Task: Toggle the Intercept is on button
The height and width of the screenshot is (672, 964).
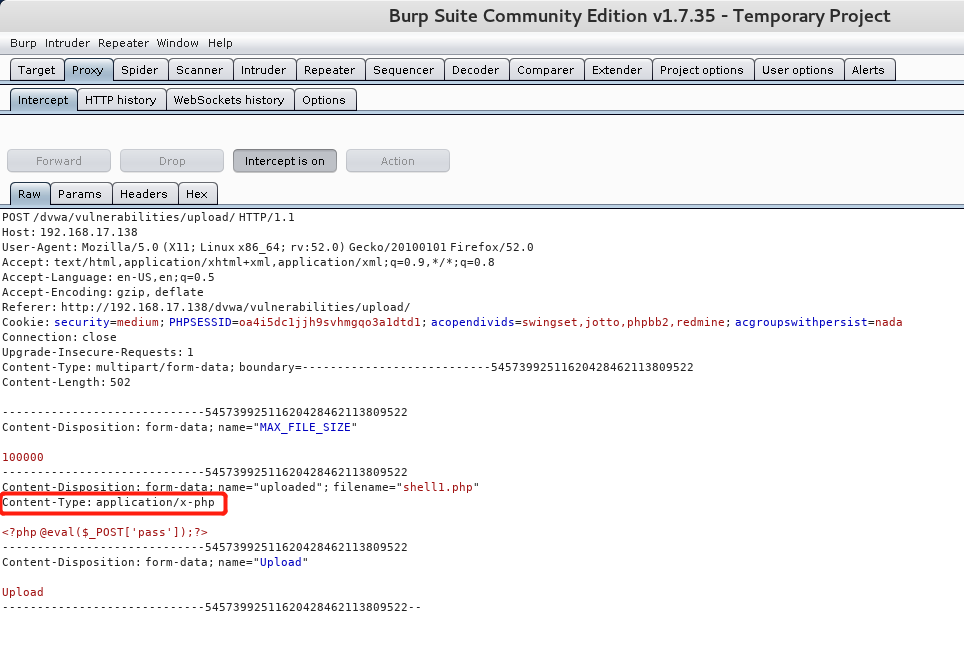Action: [285, 161]
